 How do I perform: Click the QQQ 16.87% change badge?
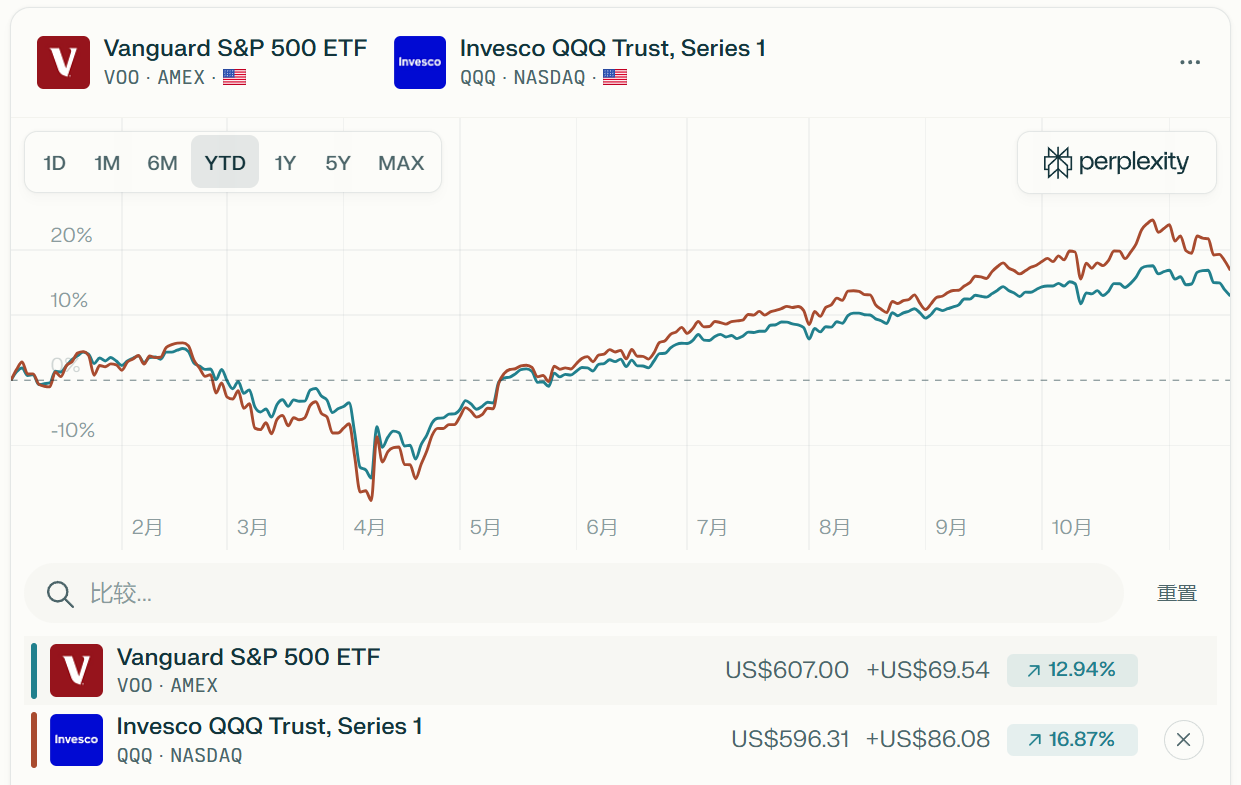1072,740
